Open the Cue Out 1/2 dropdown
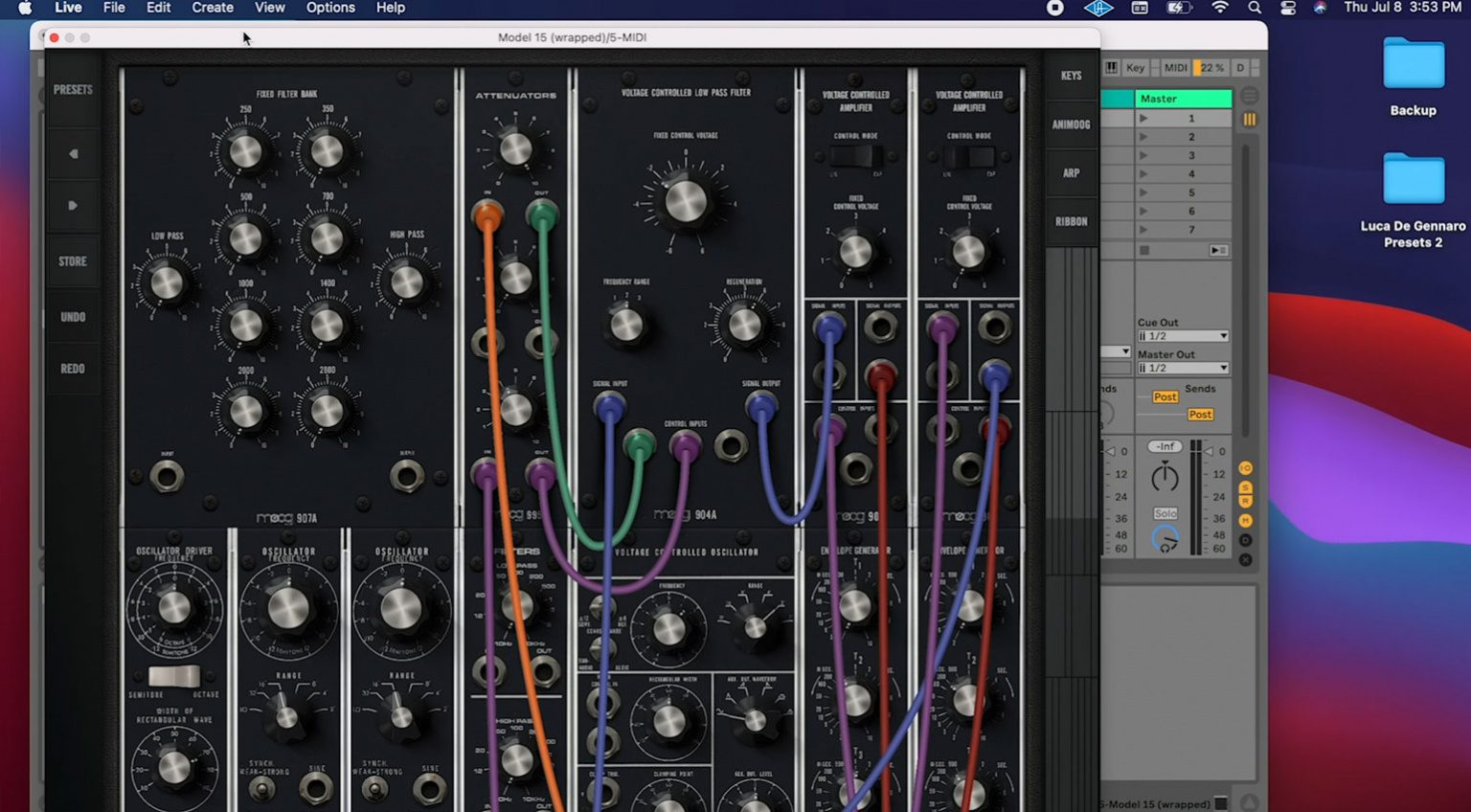 tap(1184, 336)
